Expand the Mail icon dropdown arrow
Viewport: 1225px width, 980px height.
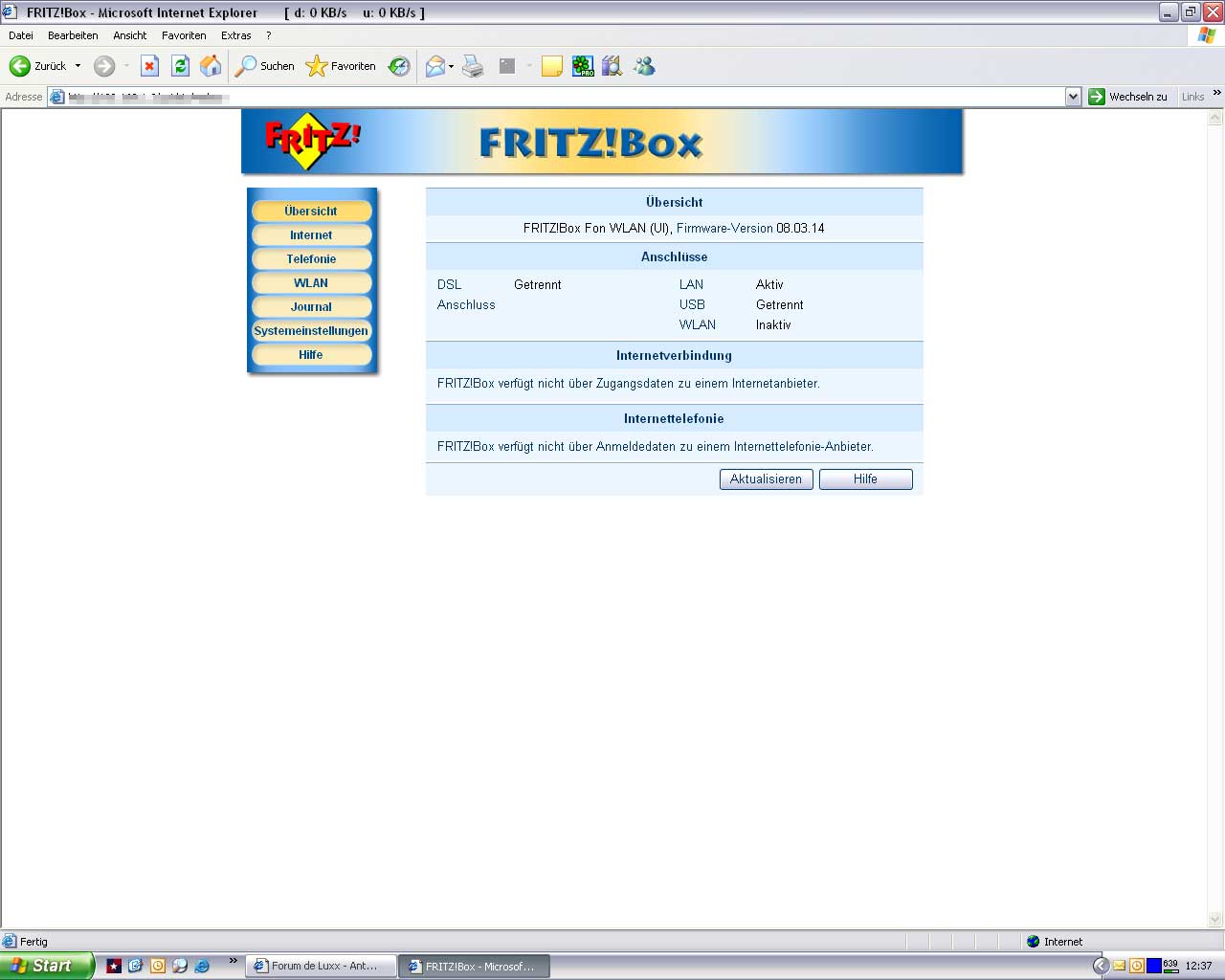tap(452, 66)
